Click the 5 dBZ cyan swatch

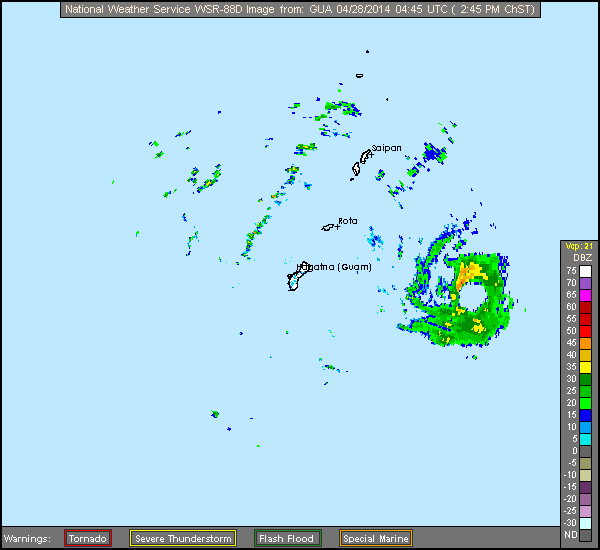[x=586, y=439]
